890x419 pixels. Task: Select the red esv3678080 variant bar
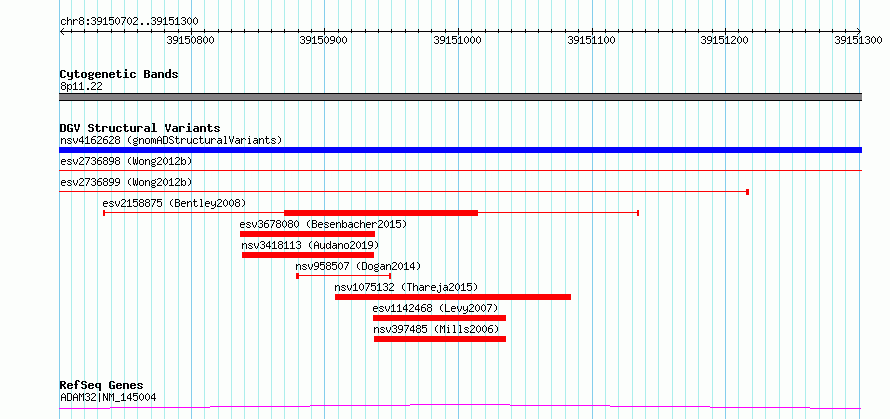307,234
